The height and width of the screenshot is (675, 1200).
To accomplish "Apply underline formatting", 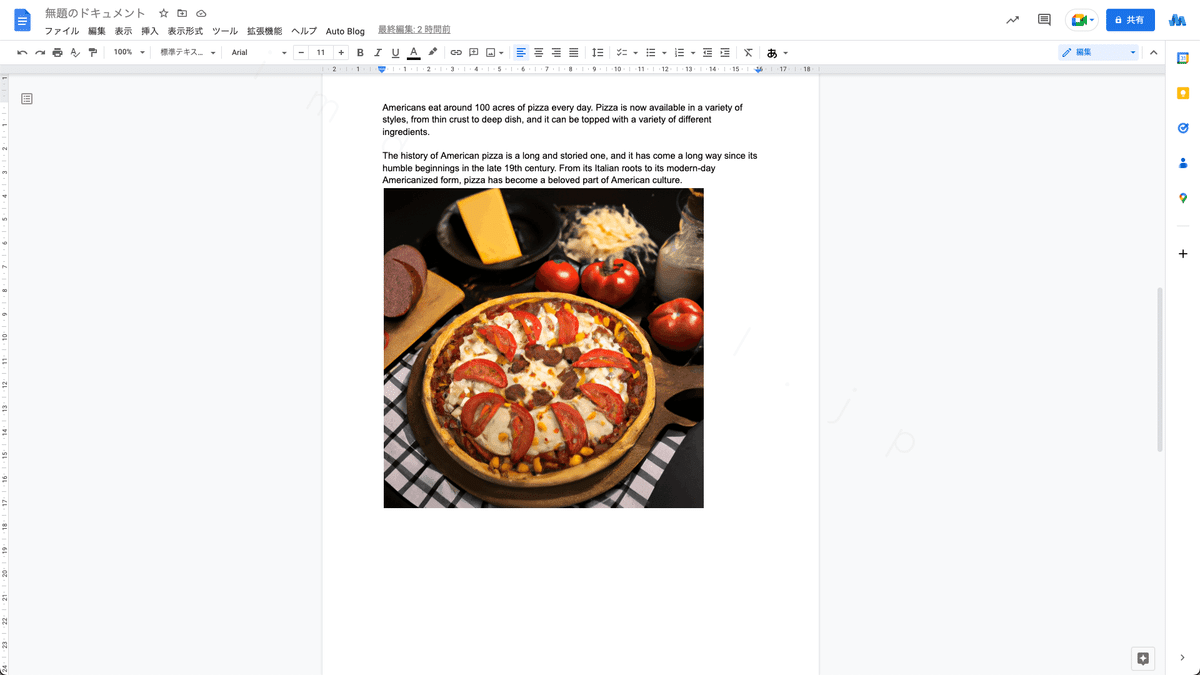I will click(x=395, y=52).
